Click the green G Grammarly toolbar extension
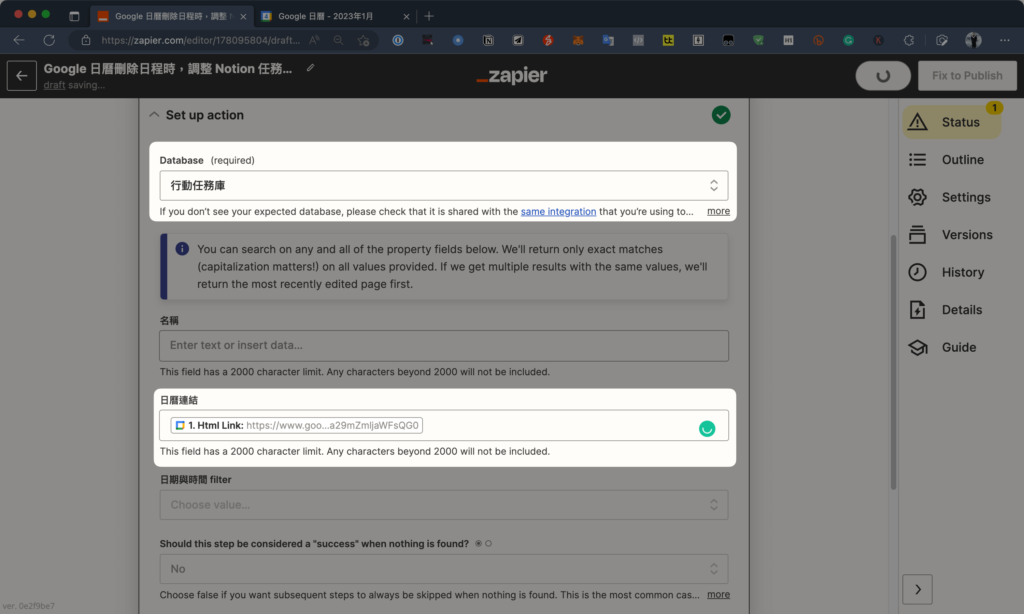This screenshot has height=614, width=1024. pos(848,40)
